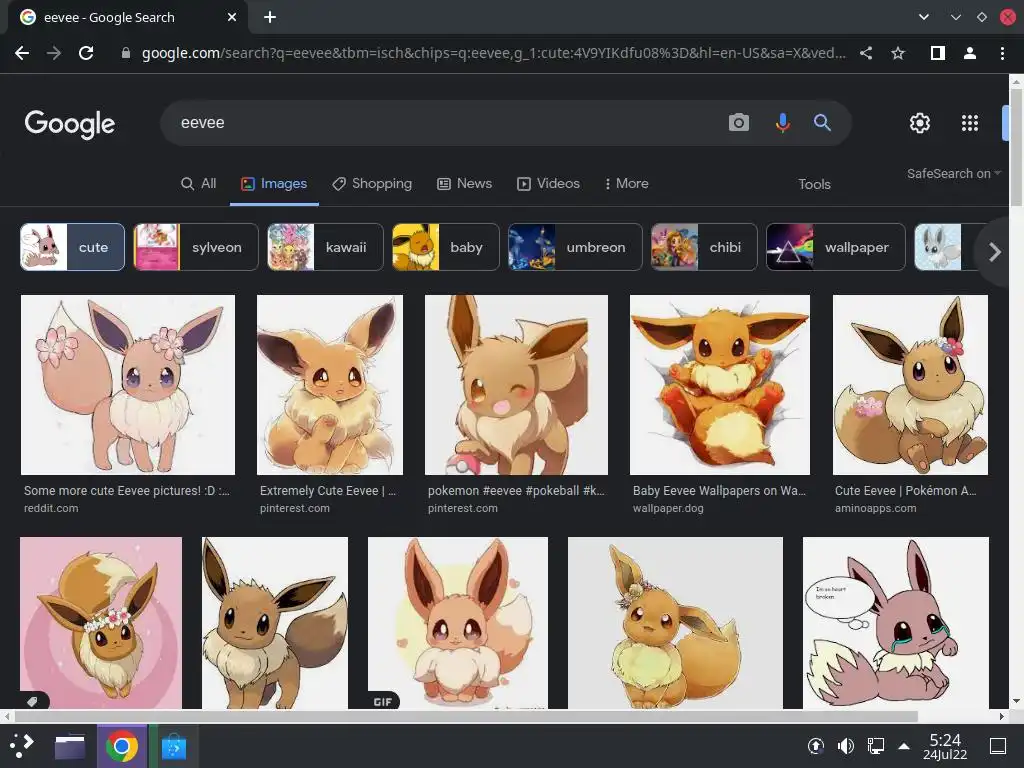
Task: Open the volume control in system tray
Action: point(846,746)
